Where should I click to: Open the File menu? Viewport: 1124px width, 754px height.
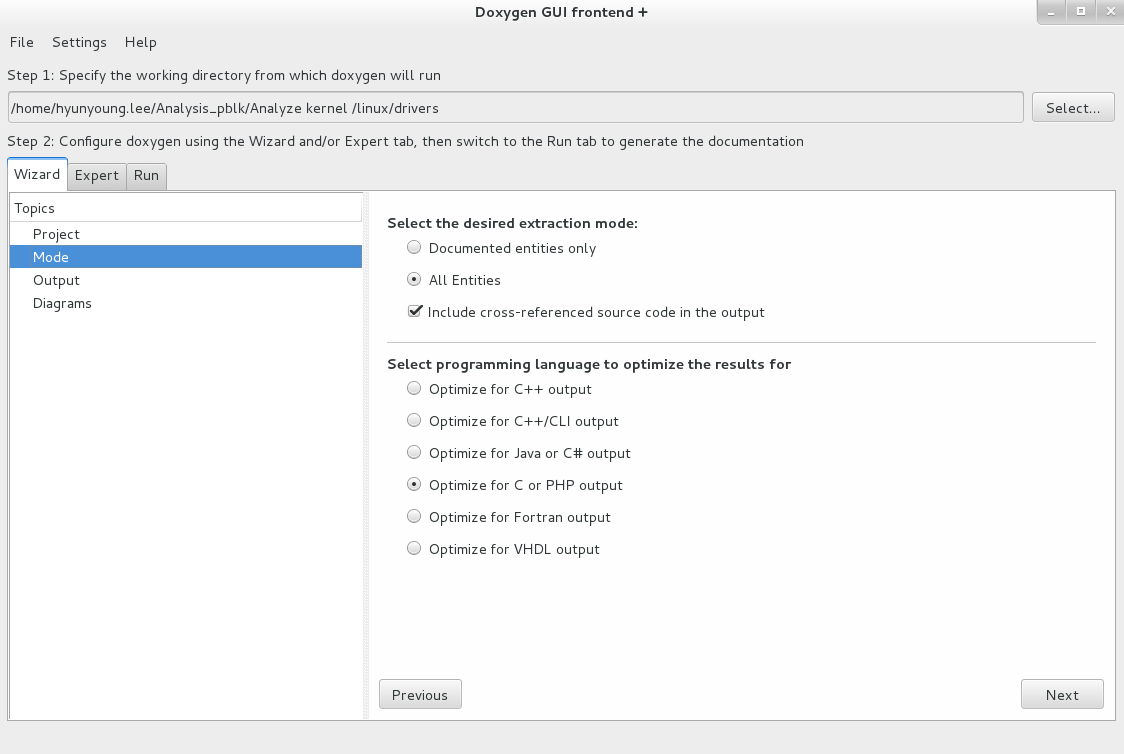[22, 42]
